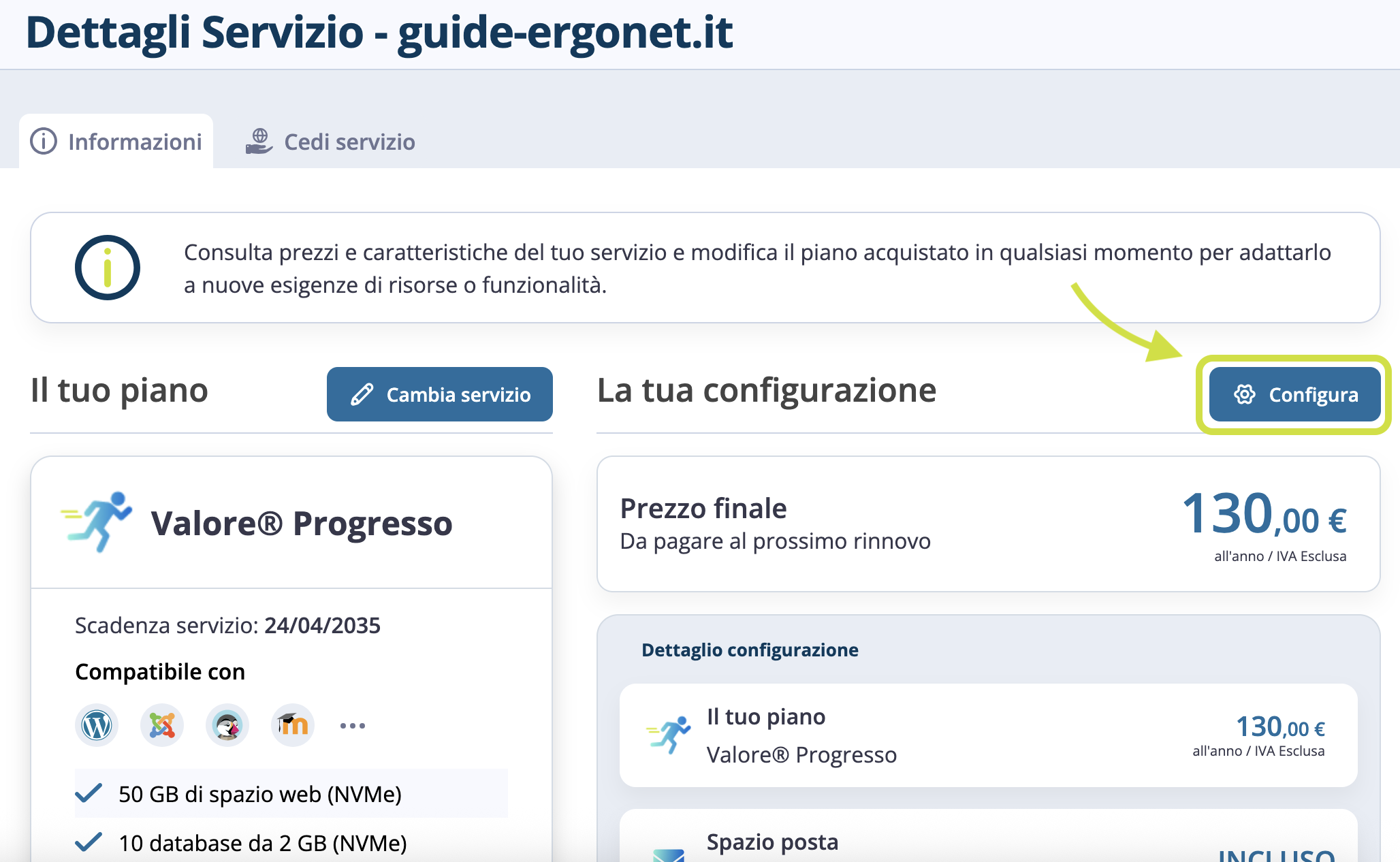The image size is (1400, 862).
Task: Select the Il tuo piano configuration row
Action: click(x=988, y=735)
